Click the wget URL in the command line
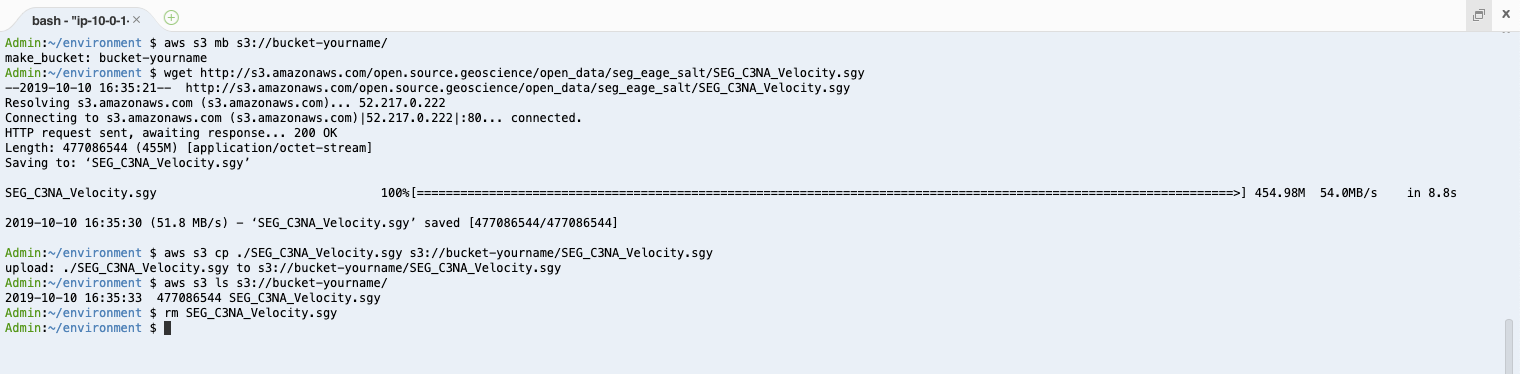The height and width of the screenshot is (374, 1520). pos(532,73)
